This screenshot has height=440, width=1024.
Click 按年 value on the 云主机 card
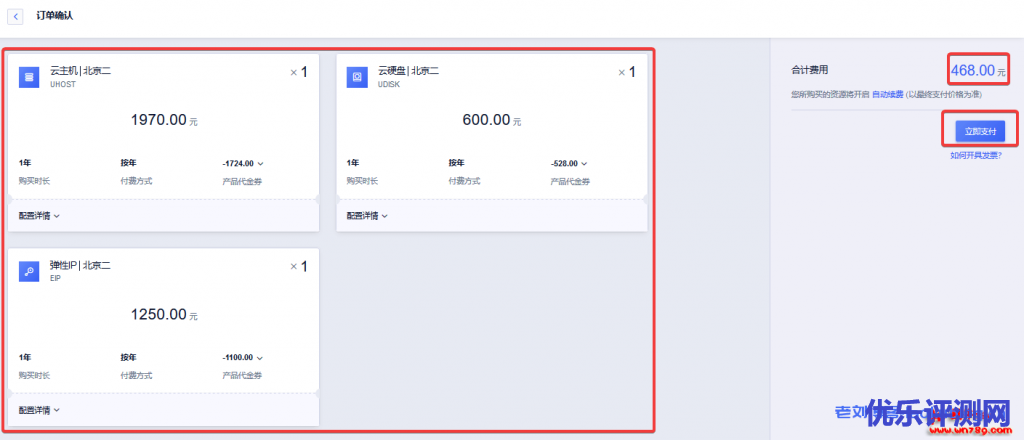coord(128,163)
